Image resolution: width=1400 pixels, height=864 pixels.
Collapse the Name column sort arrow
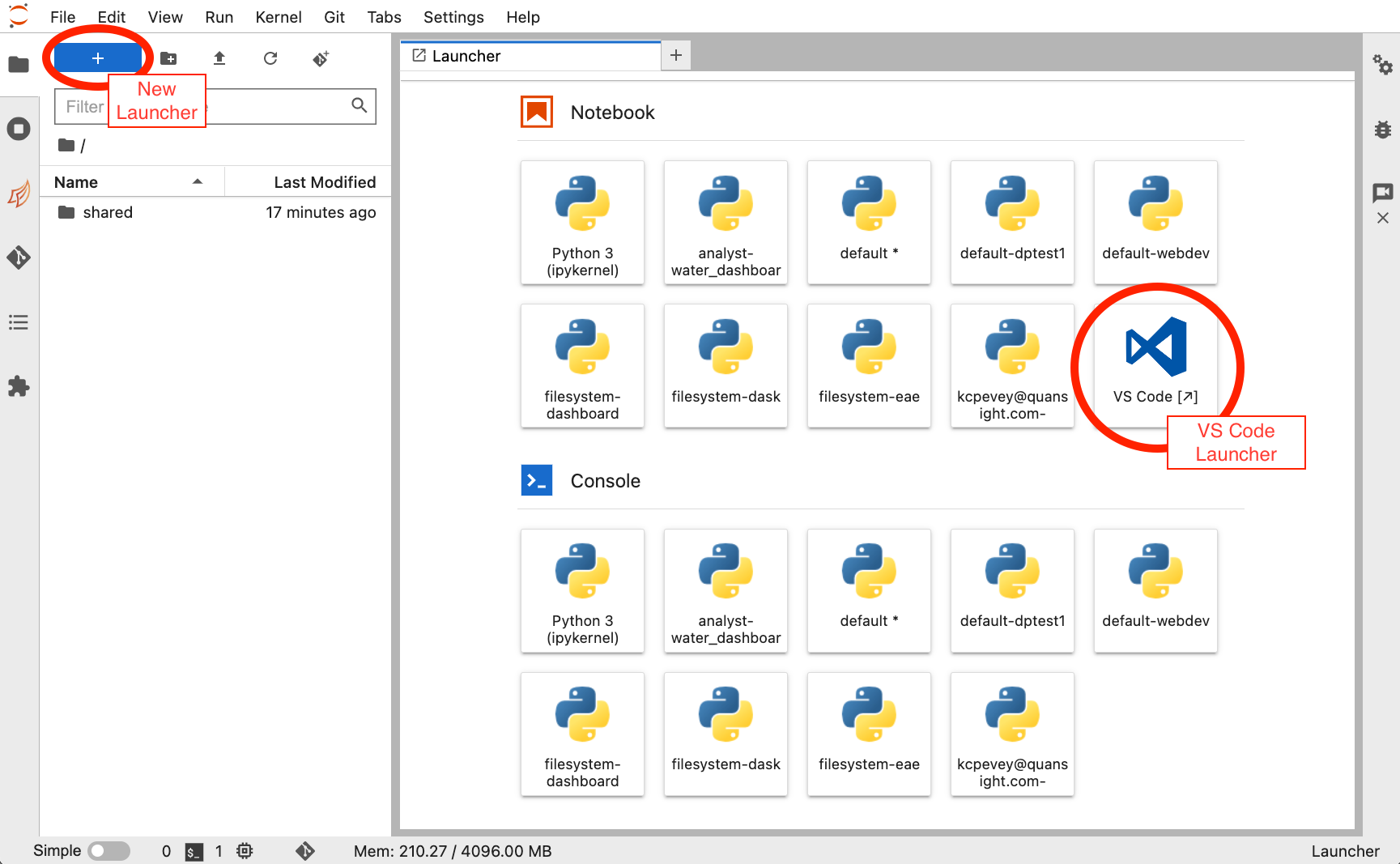[198, 181]
